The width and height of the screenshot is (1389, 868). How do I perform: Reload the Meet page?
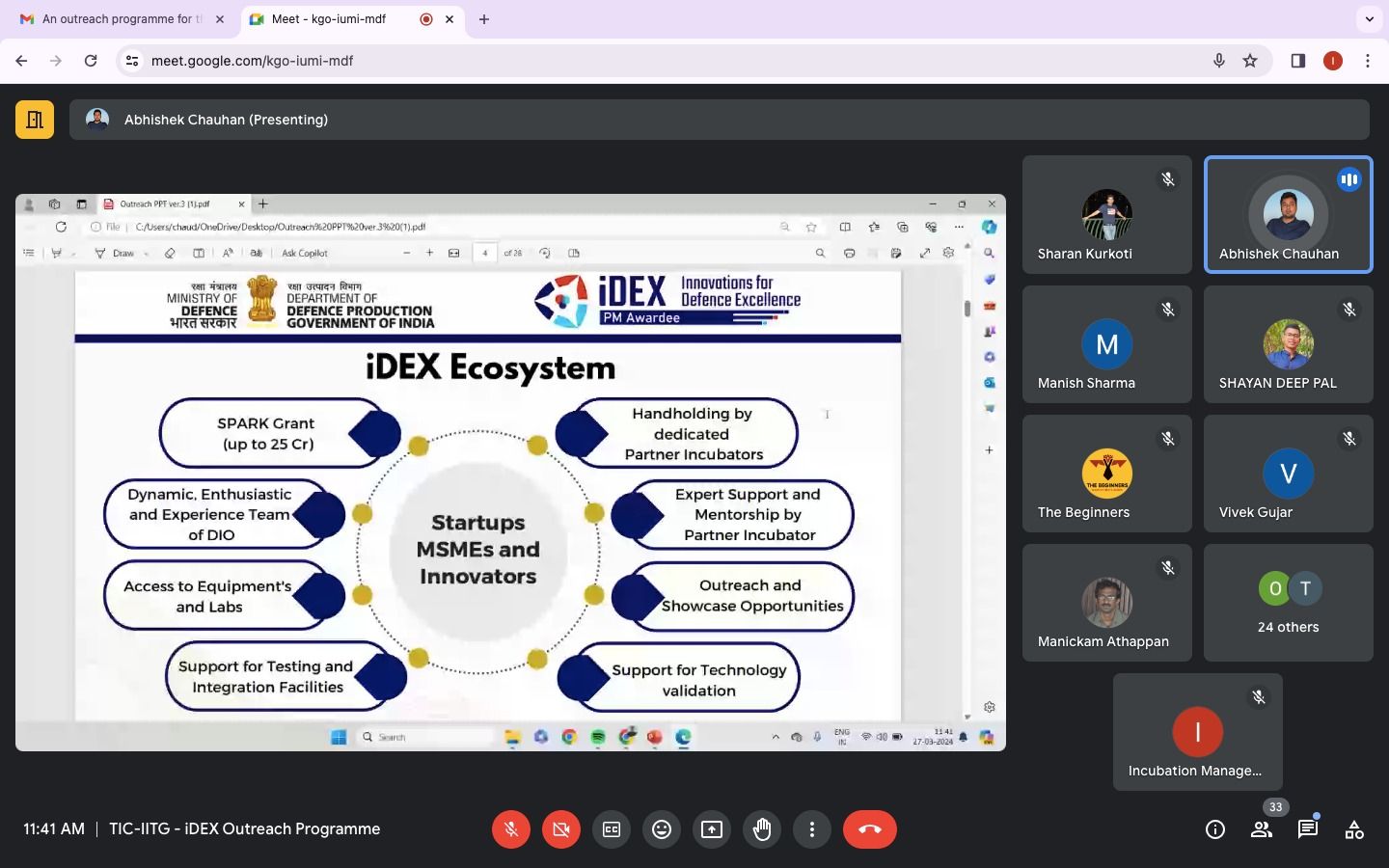tap(91, 61)
